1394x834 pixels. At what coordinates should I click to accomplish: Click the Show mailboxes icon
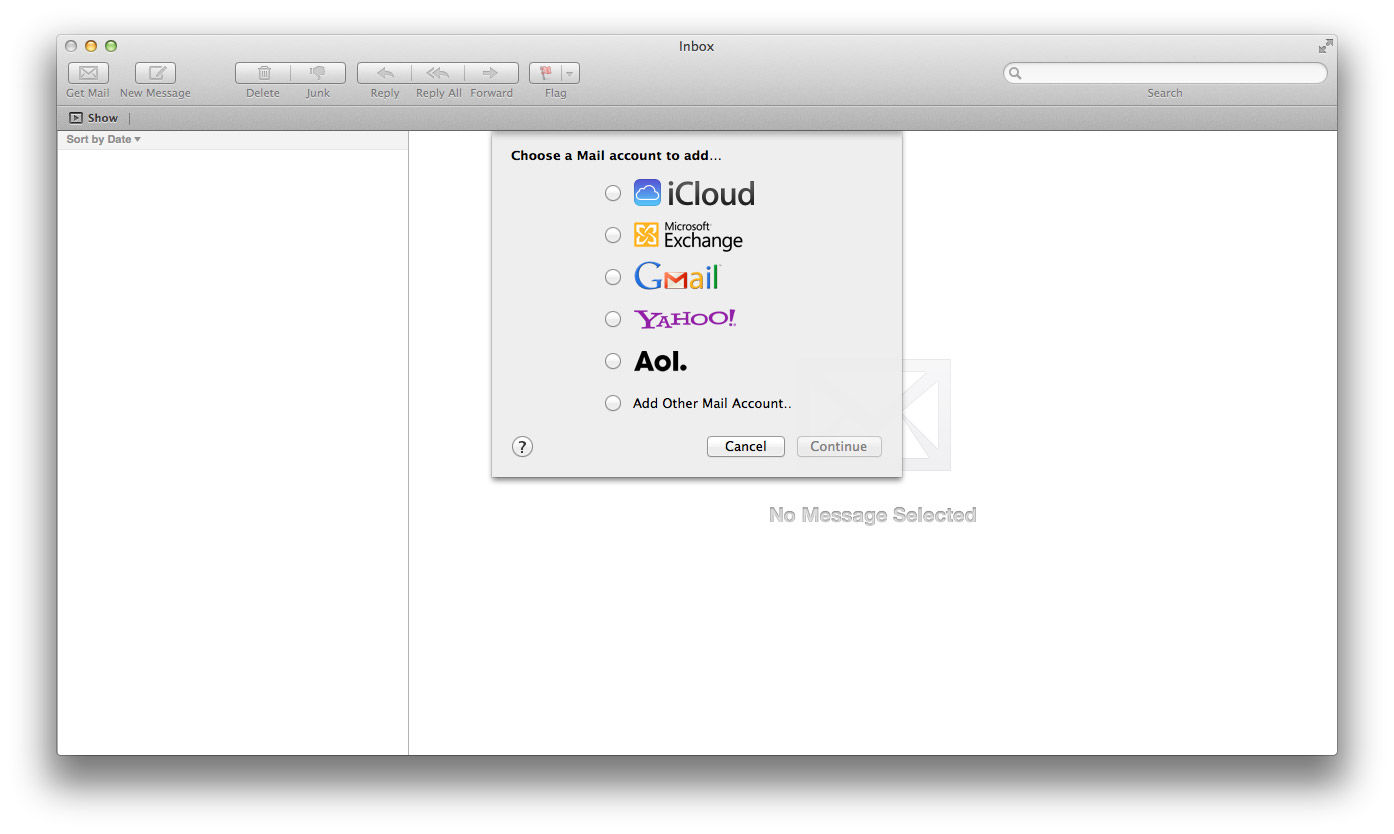pos(76,118)
